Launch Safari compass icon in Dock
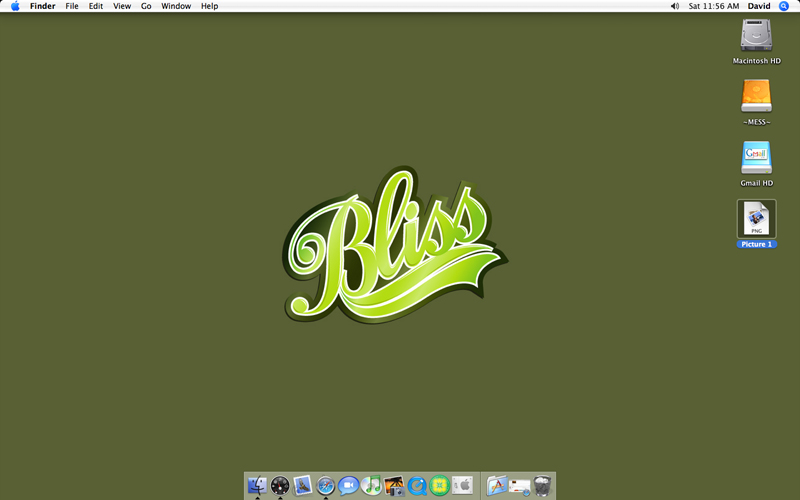 pyautogui.click(x=326, y=485)
